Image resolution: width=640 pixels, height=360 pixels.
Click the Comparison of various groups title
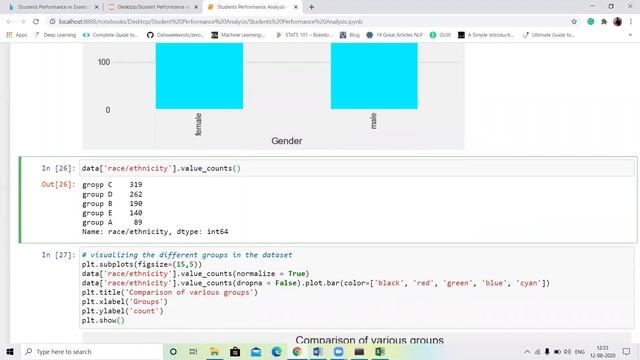pos(369,340)
